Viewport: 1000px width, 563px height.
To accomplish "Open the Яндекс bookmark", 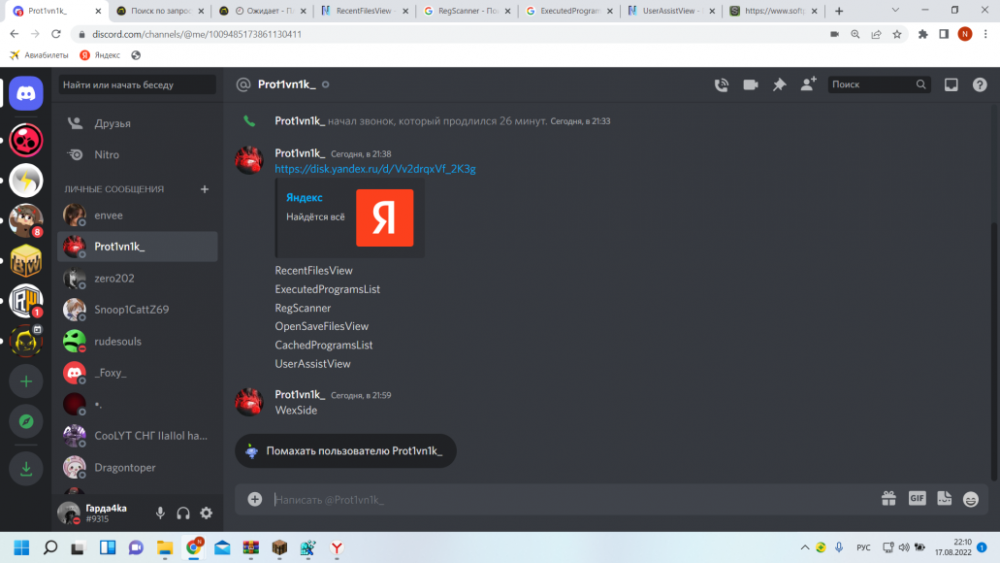I will pos(100,55).
